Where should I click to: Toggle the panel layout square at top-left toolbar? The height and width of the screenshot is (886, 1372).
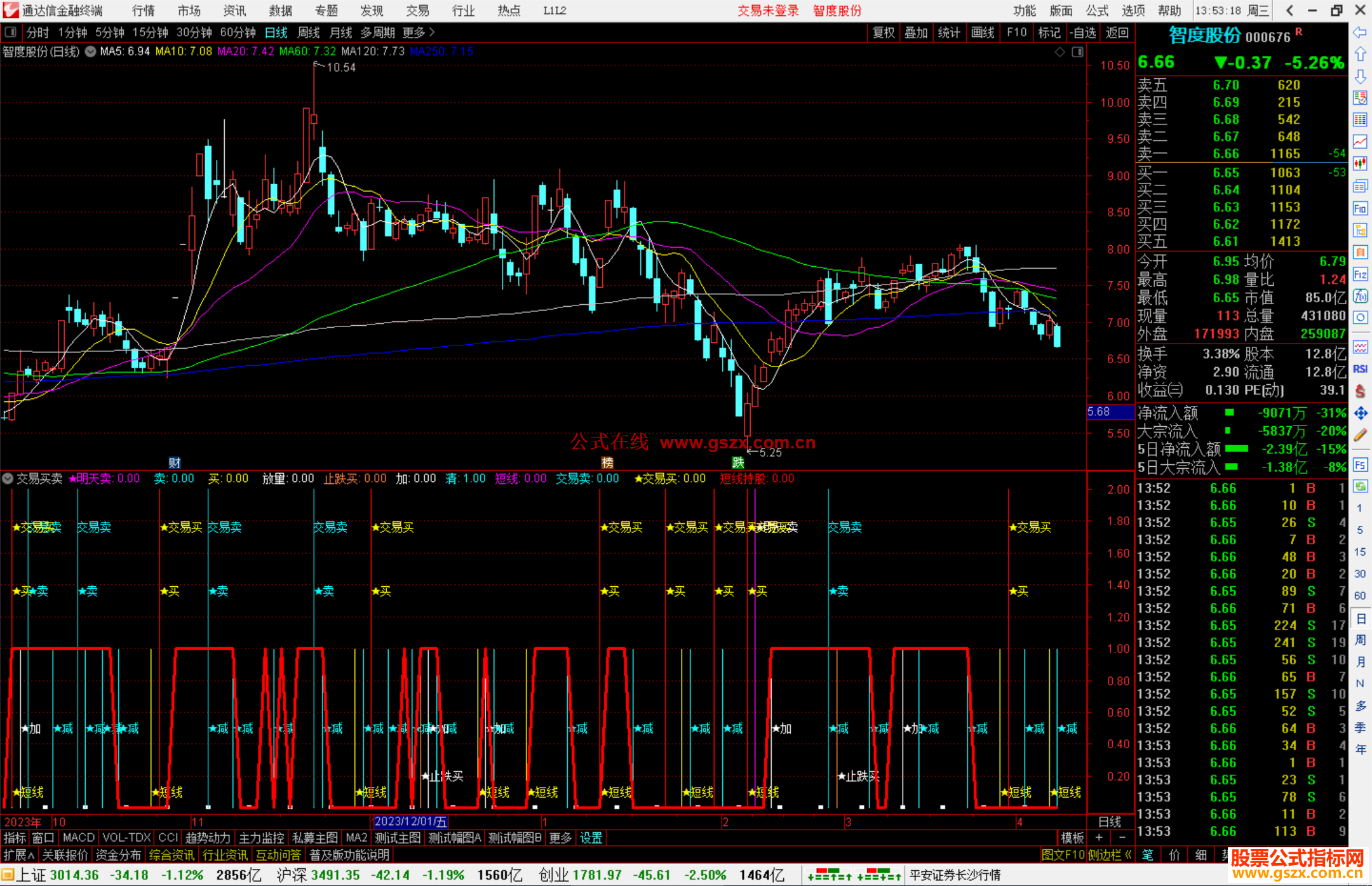tap(11, 32)
